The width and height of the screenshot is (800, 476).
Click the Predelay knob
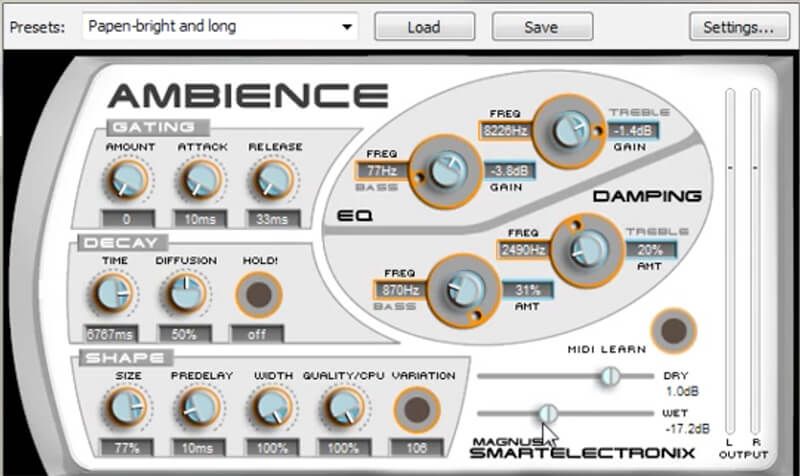[x=199, y=408]
